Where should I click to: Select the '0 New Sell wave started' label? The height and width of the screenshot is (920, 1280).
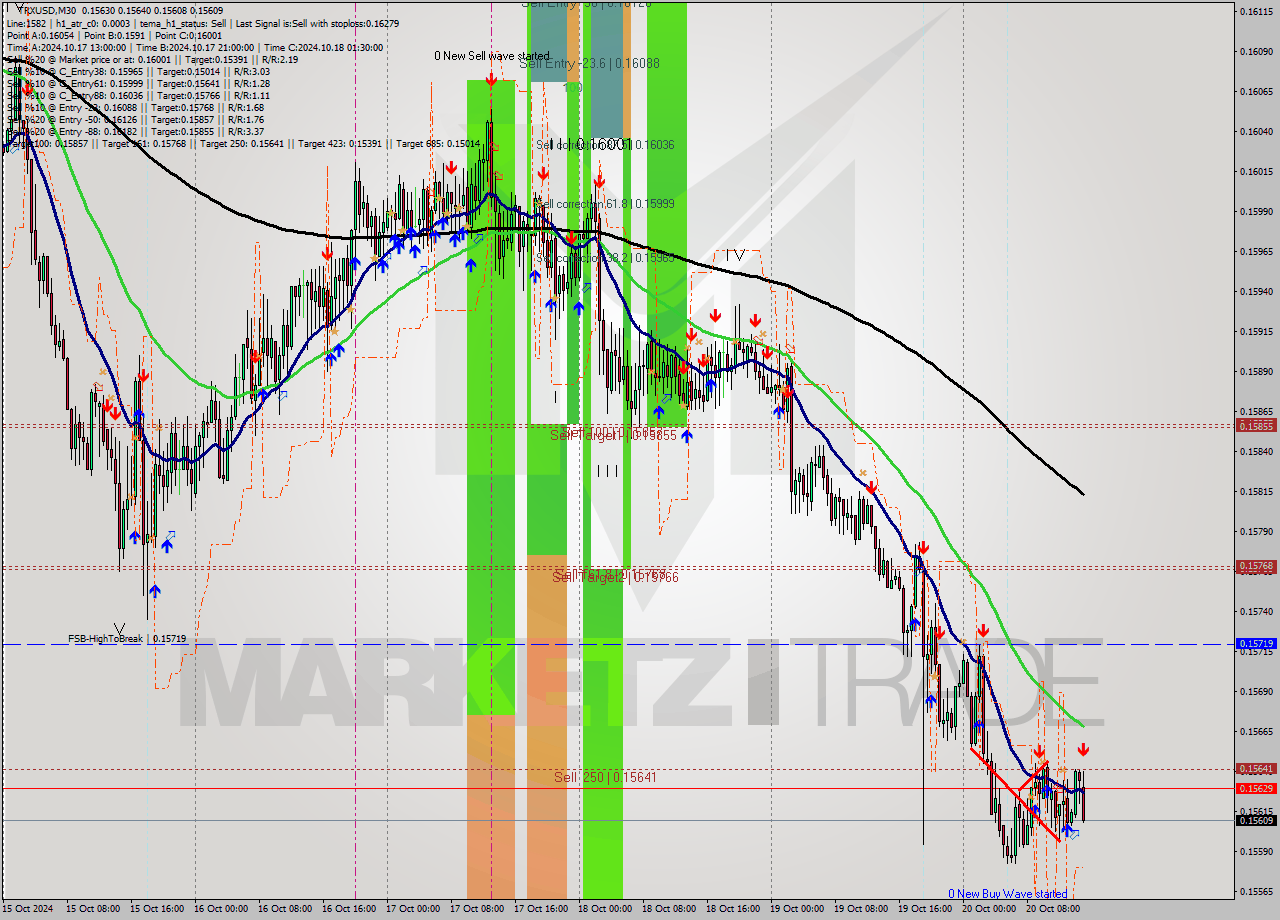pyautogui.click(x=491, y=56)
